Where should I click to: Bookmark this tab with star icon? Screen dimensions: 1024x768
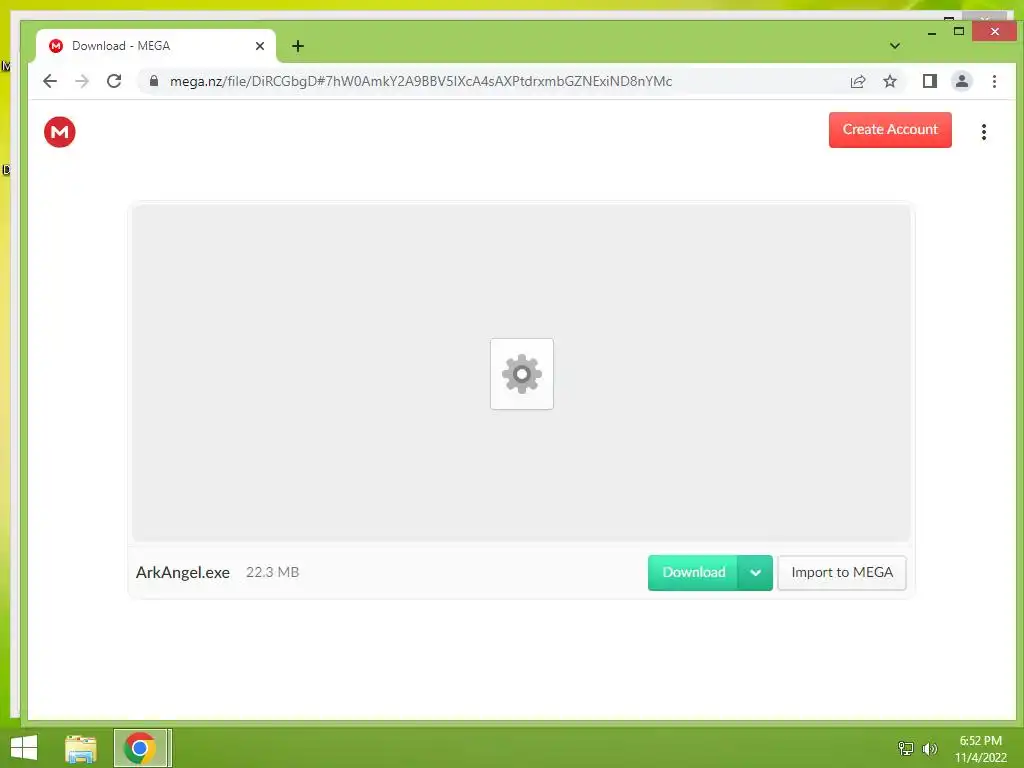pyautogui.click(x=890, y=81)
